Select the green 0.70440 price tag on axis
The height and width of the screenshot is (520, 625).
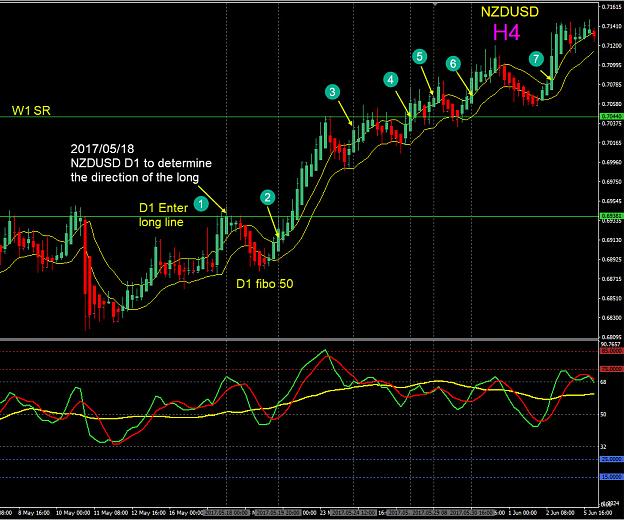tap(611, 116)
